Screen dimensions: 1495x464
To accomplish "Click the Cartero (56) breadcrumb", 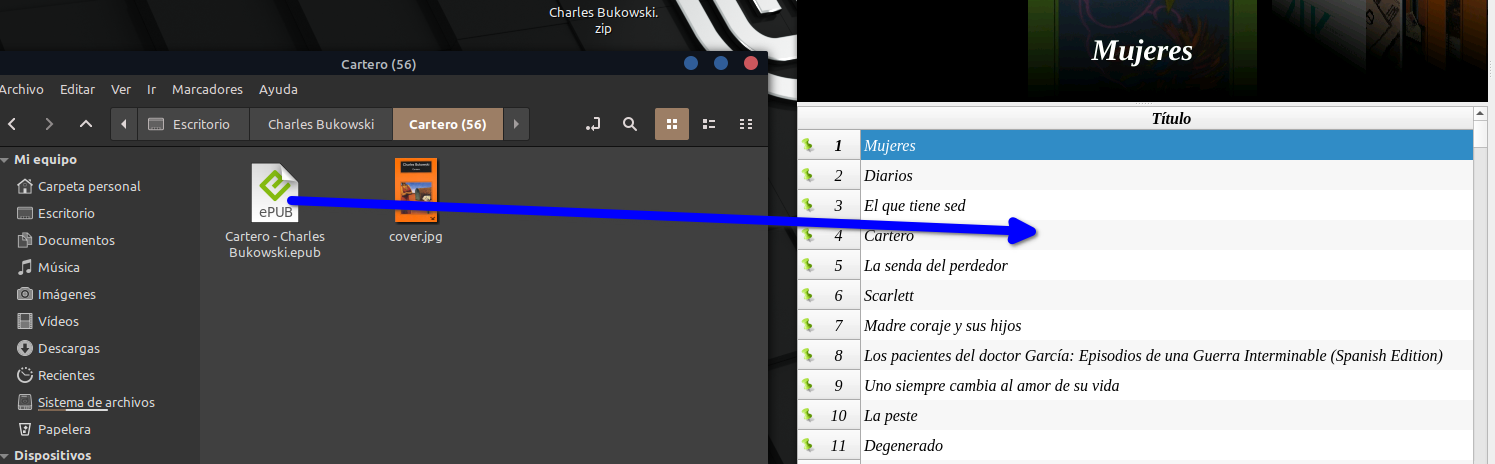I will pyautogui.click(x=448, y=124).
